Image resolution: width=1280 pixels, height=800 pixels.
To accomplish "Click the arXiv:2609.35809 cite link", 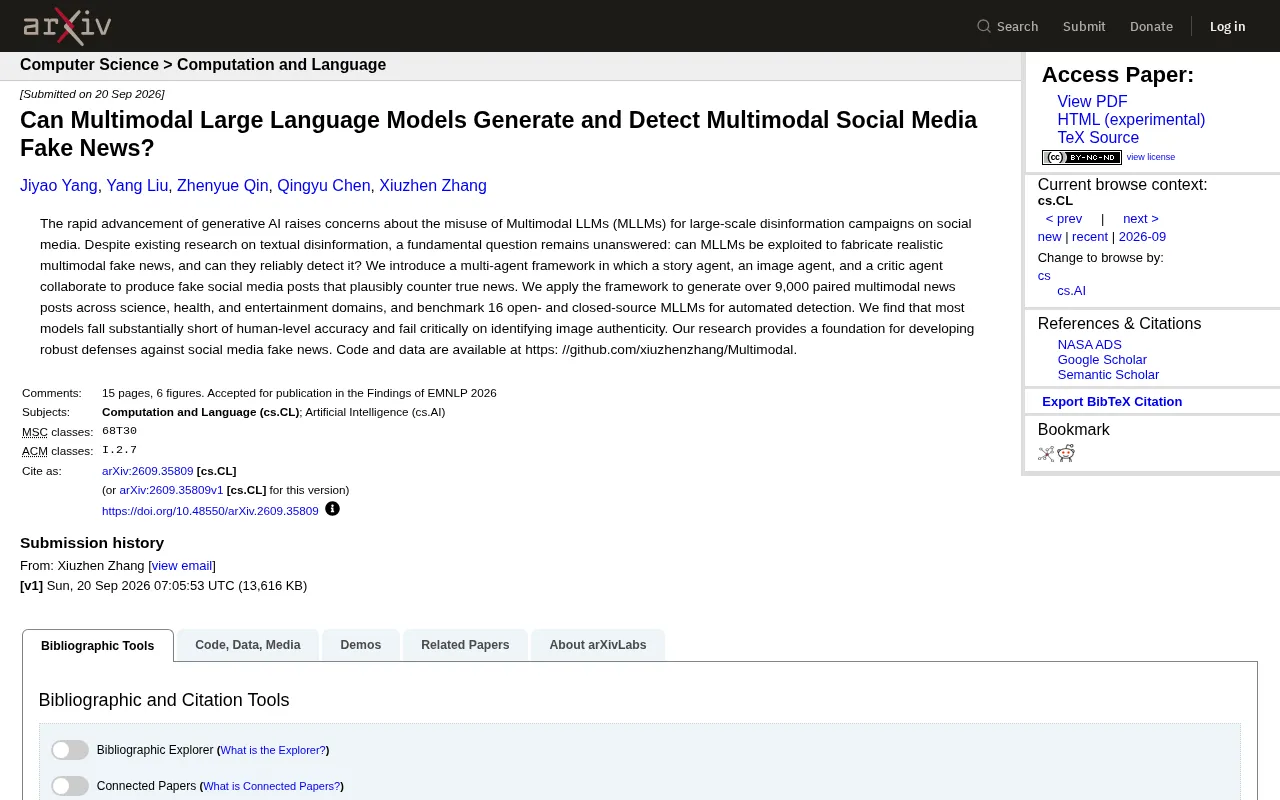I will [148, 471].
